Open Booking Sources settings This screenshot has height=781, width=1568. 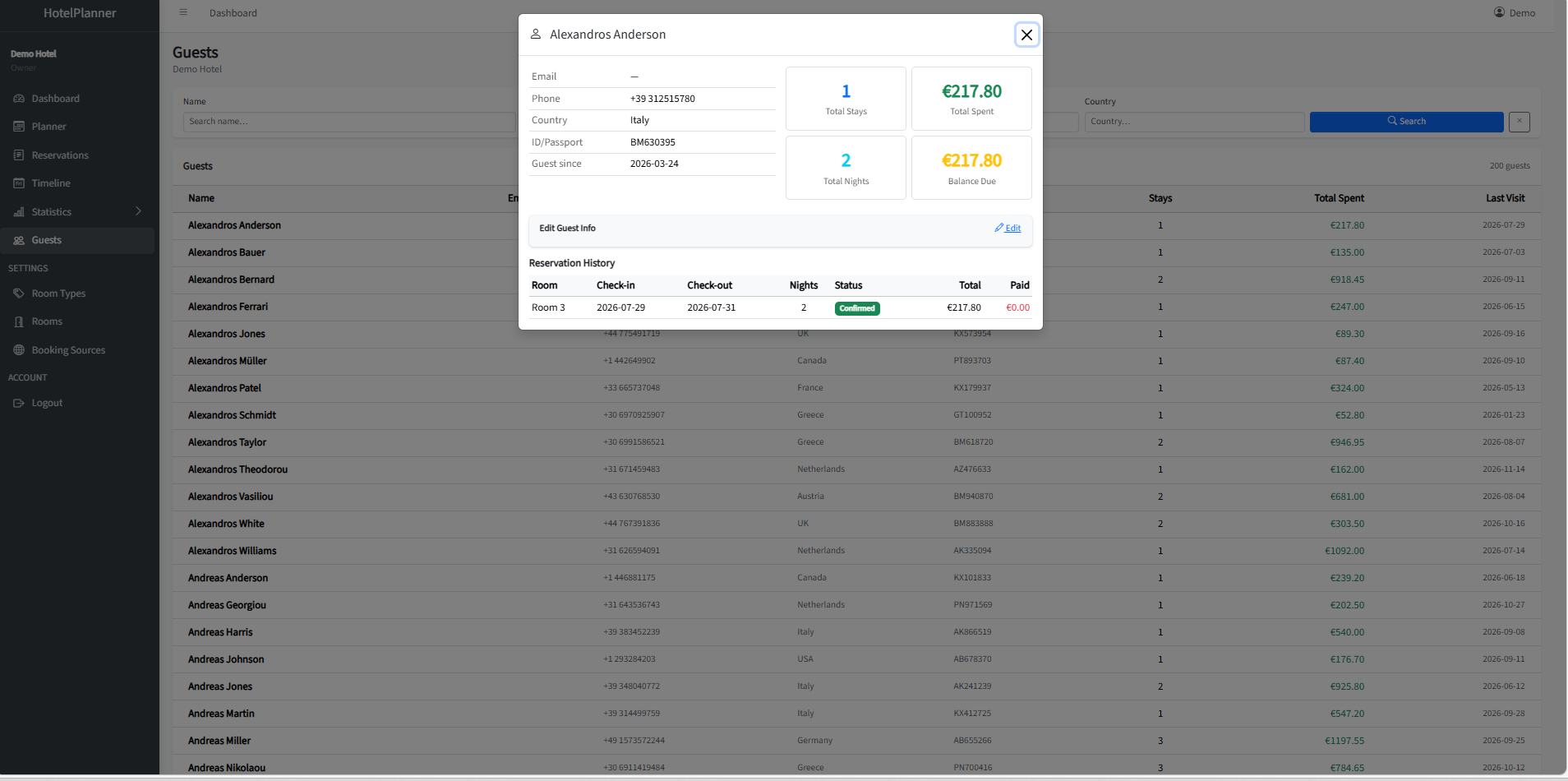point(77,350)
